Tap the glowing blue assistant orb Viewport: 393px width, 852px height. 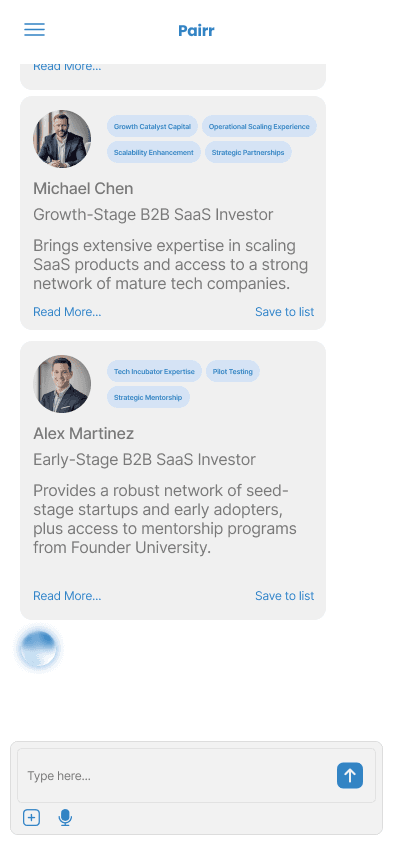(38, 648)
